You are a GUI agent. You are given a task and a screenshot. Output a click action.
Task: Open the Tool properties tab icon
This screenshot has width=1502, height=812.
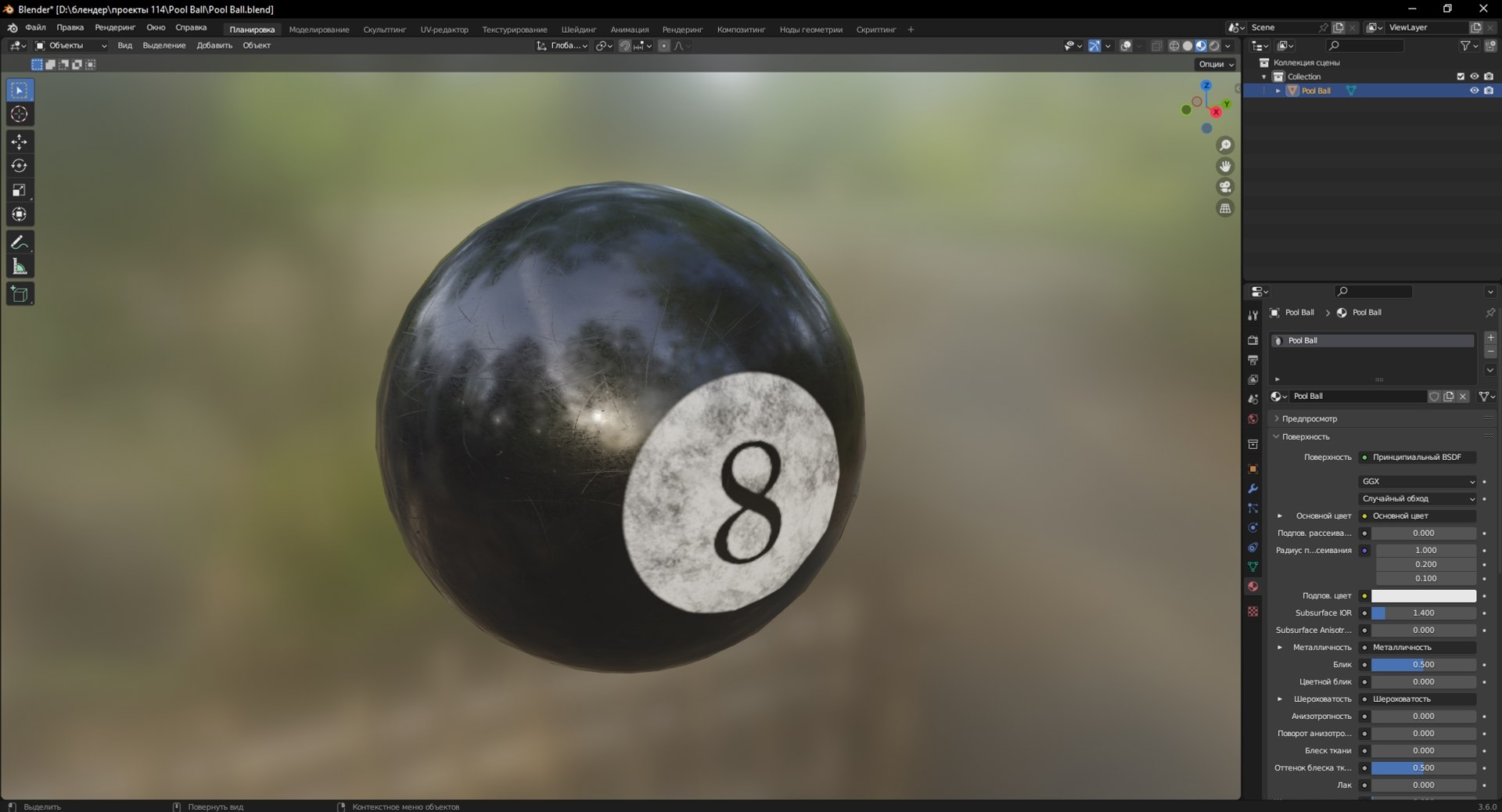coord(1252,315)
